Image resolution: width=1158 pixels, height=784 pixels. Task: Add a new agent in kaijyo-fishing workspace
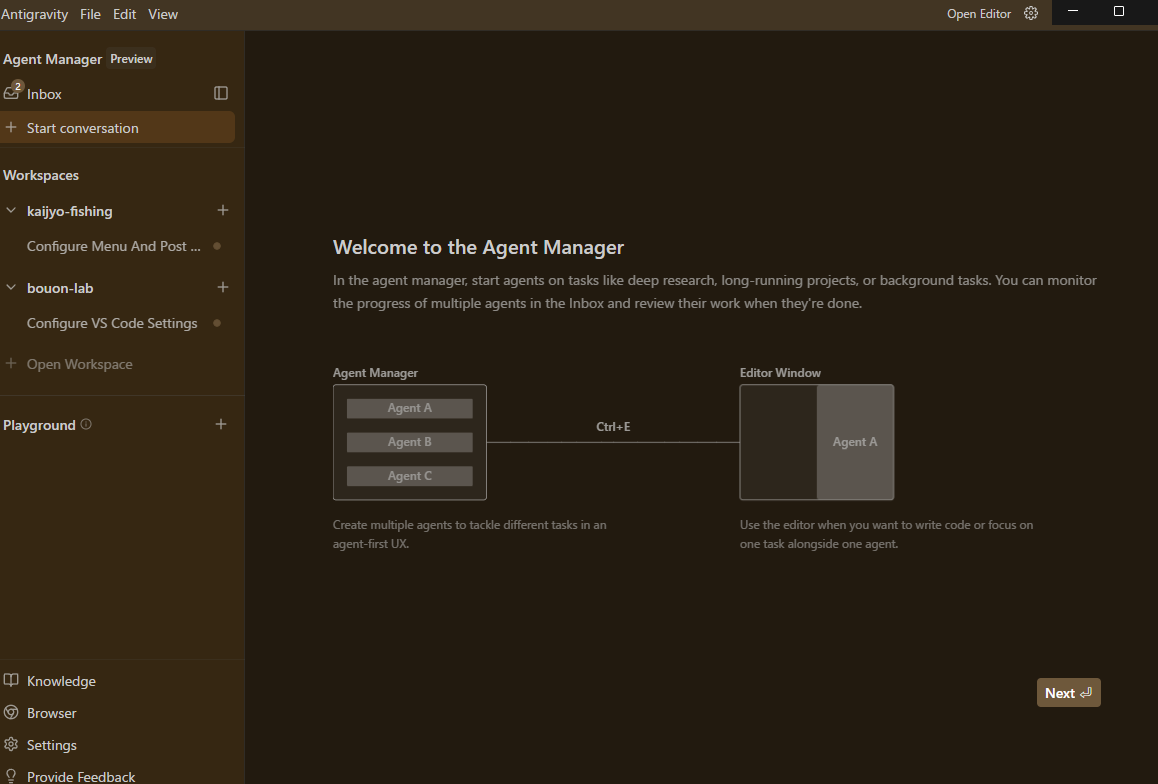(x=222, y=210)
